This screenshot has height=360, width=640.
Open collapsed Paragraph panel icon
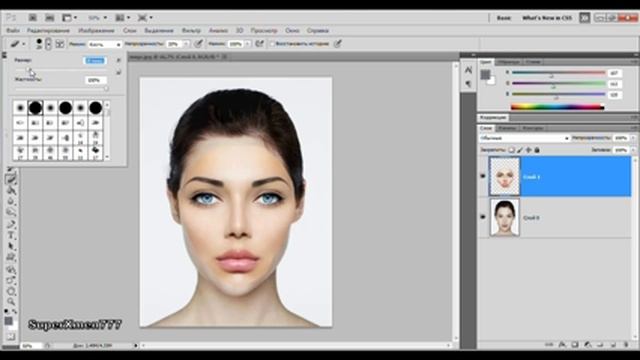[x=468, y=84]
